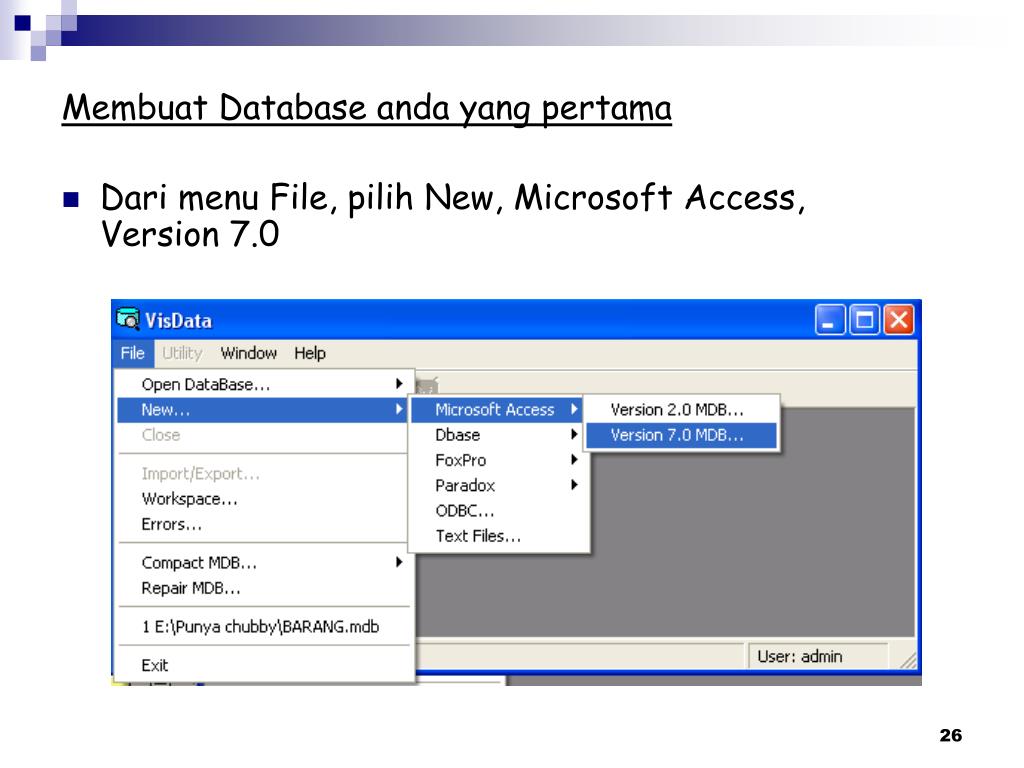Choose Repair MDB... menu entry
The image size is (1024, 768).
coord(263,588)
